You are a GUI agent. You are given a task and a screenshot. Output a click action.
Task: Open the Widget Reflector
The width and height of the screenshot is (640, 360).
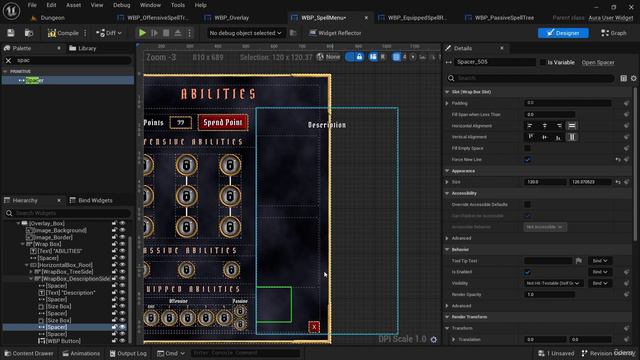point(335,33)
